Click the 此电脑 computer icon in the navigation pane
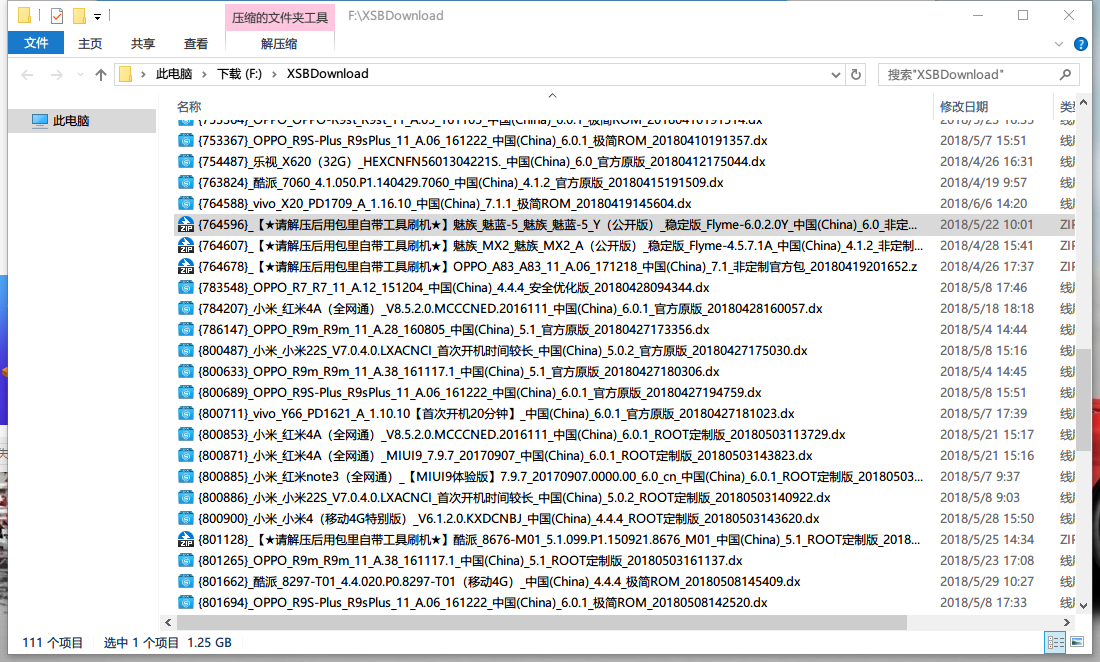Viewport: 1100px width, 662px height. (x=40, y=121)
